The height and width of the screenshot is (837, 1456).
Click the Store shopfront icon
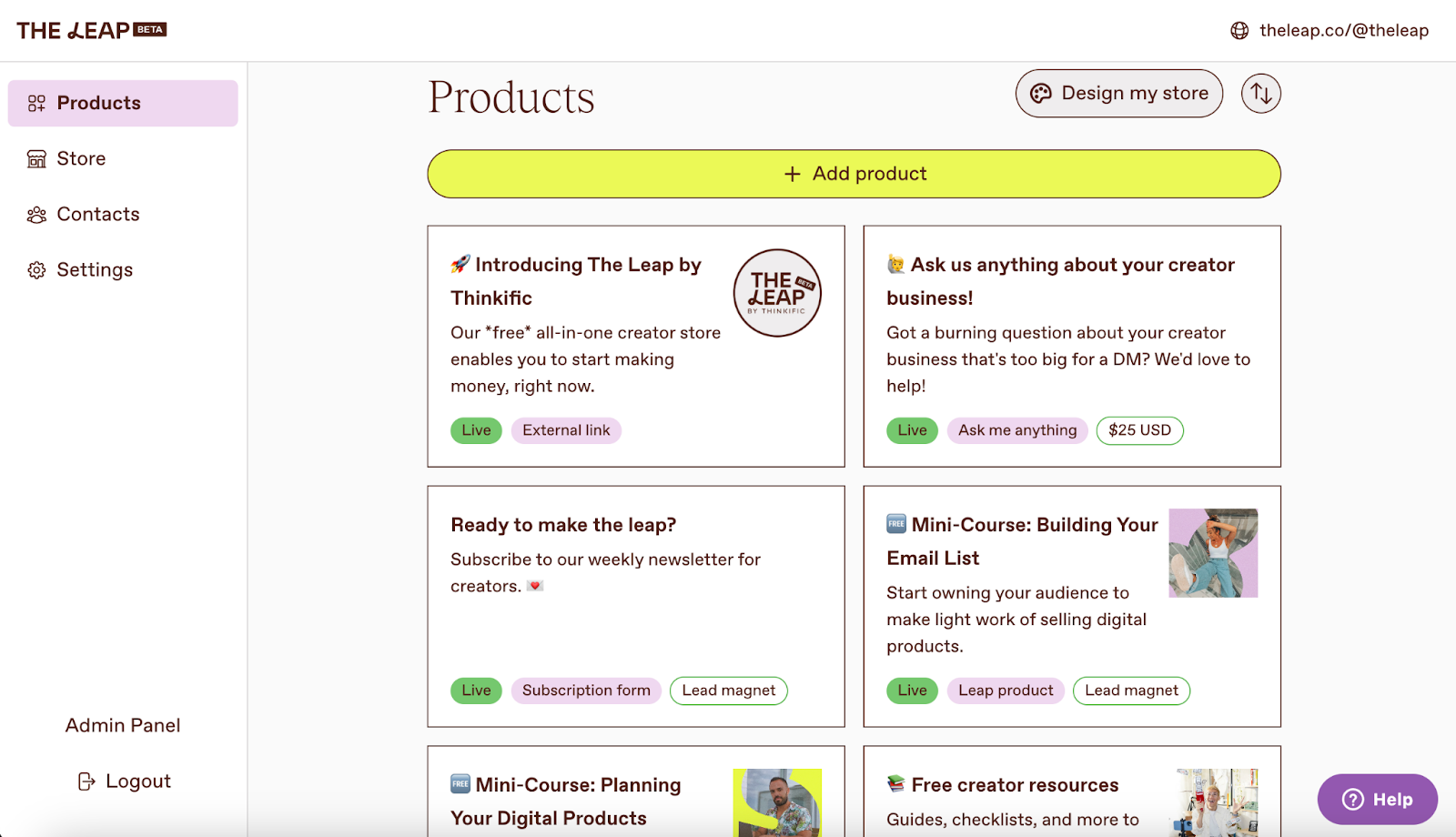point(36,159)
